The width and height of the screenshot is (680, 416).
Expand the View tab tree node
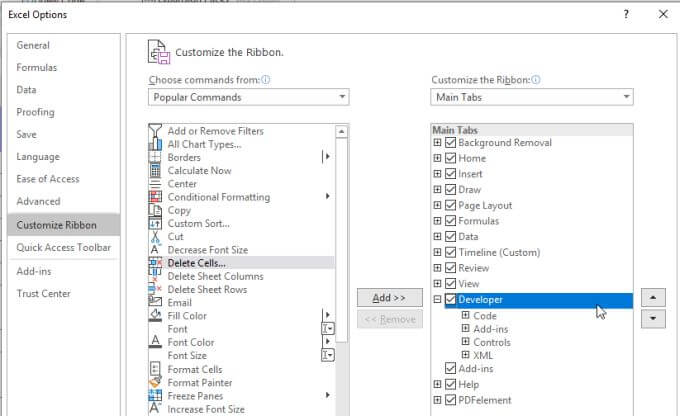coord(437,283)
